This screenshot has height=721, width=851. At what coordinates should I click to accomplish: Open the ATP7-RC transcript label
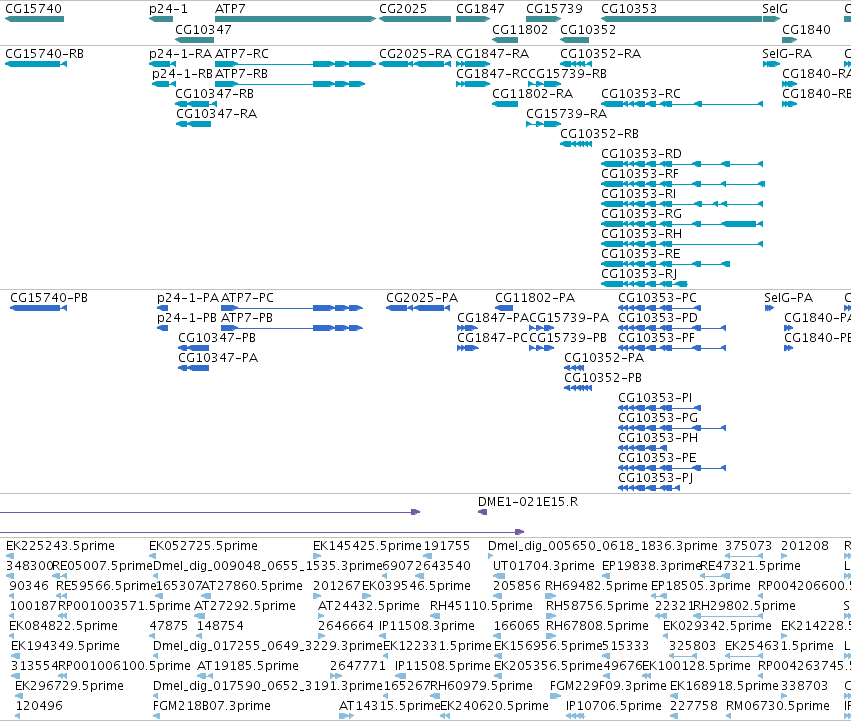pyautogui.click(x=242, y=54)
